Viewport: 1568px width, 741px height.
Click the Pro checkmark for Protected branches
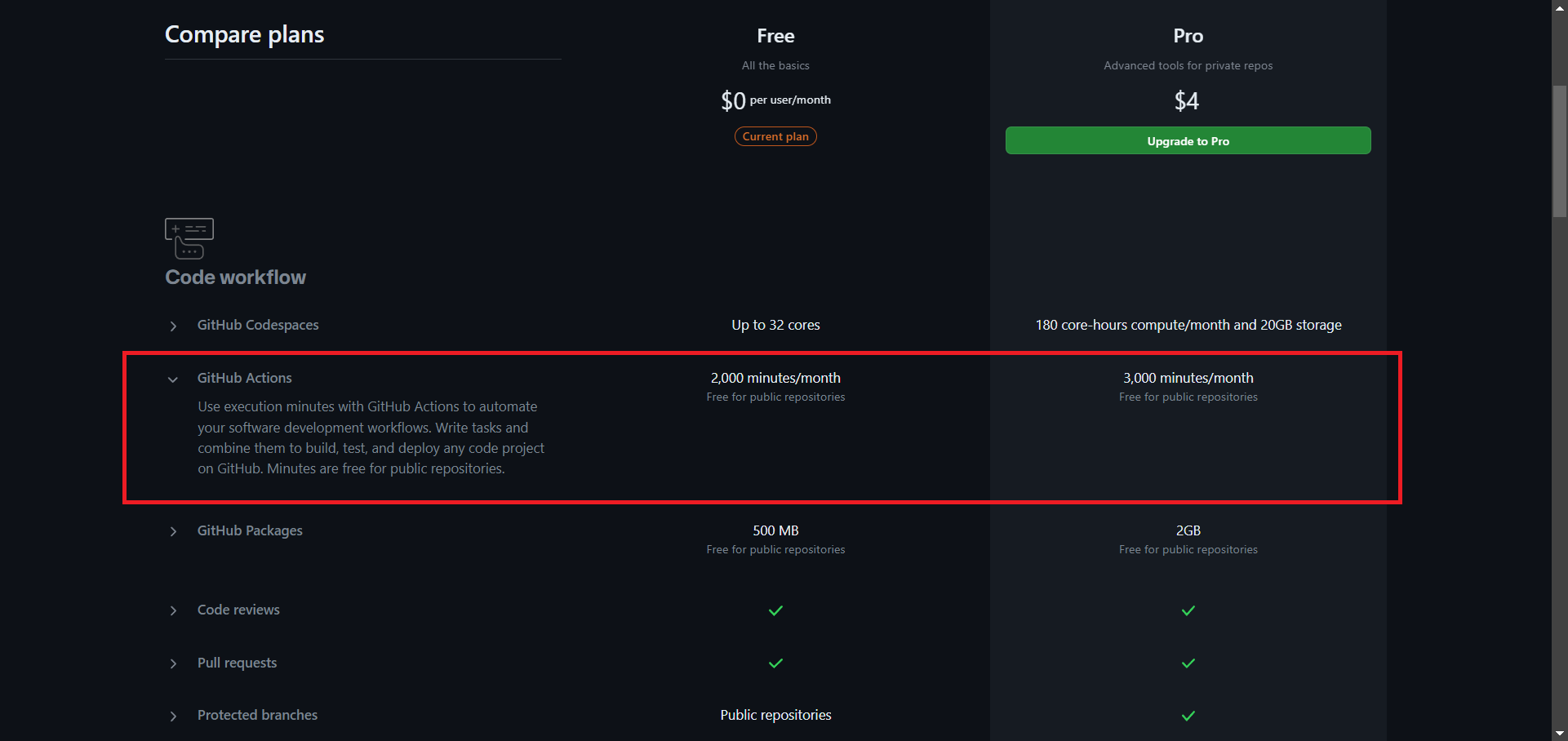point(1188,716)
